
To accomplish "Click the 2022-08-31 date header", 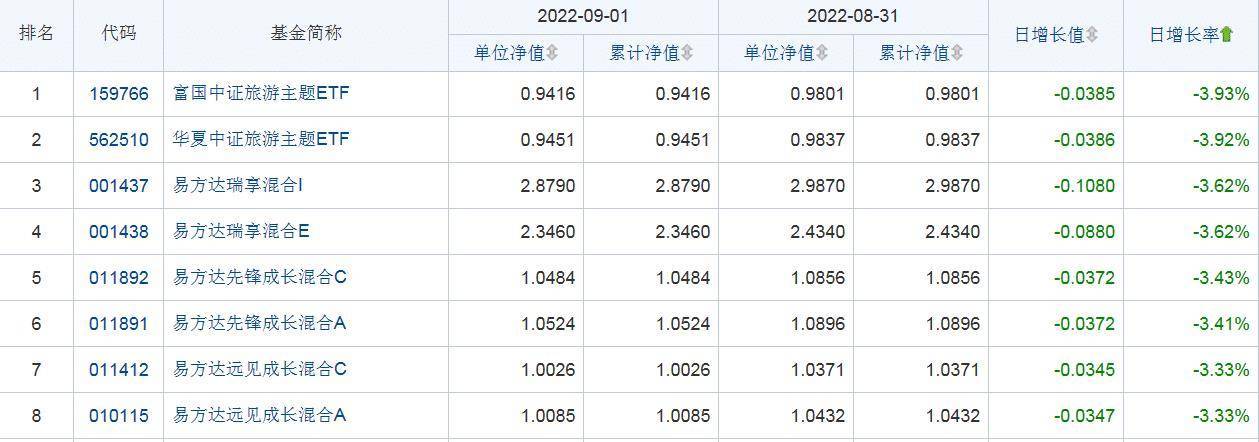I will [x=853, y=16].
